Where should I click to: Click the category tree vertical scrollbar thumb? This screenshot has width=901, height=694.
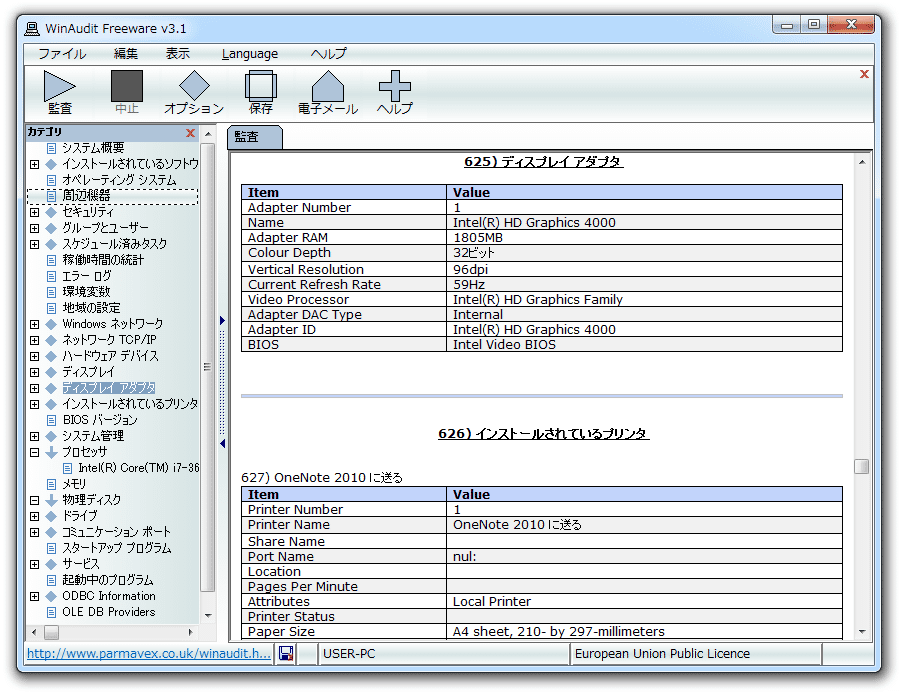(x=207, y=368)
